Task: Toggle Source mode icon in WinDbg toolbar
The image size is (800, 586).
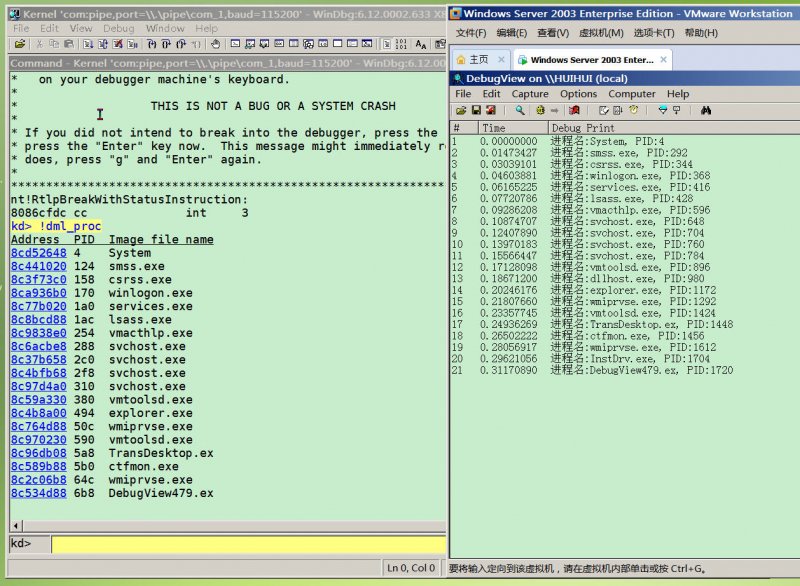Action: 387,44
